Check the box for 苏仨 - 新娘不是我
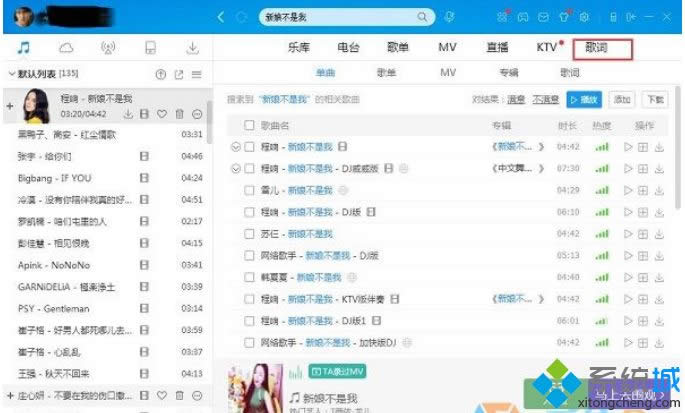The width and height of the screenshot is (685, 413). 249,233
